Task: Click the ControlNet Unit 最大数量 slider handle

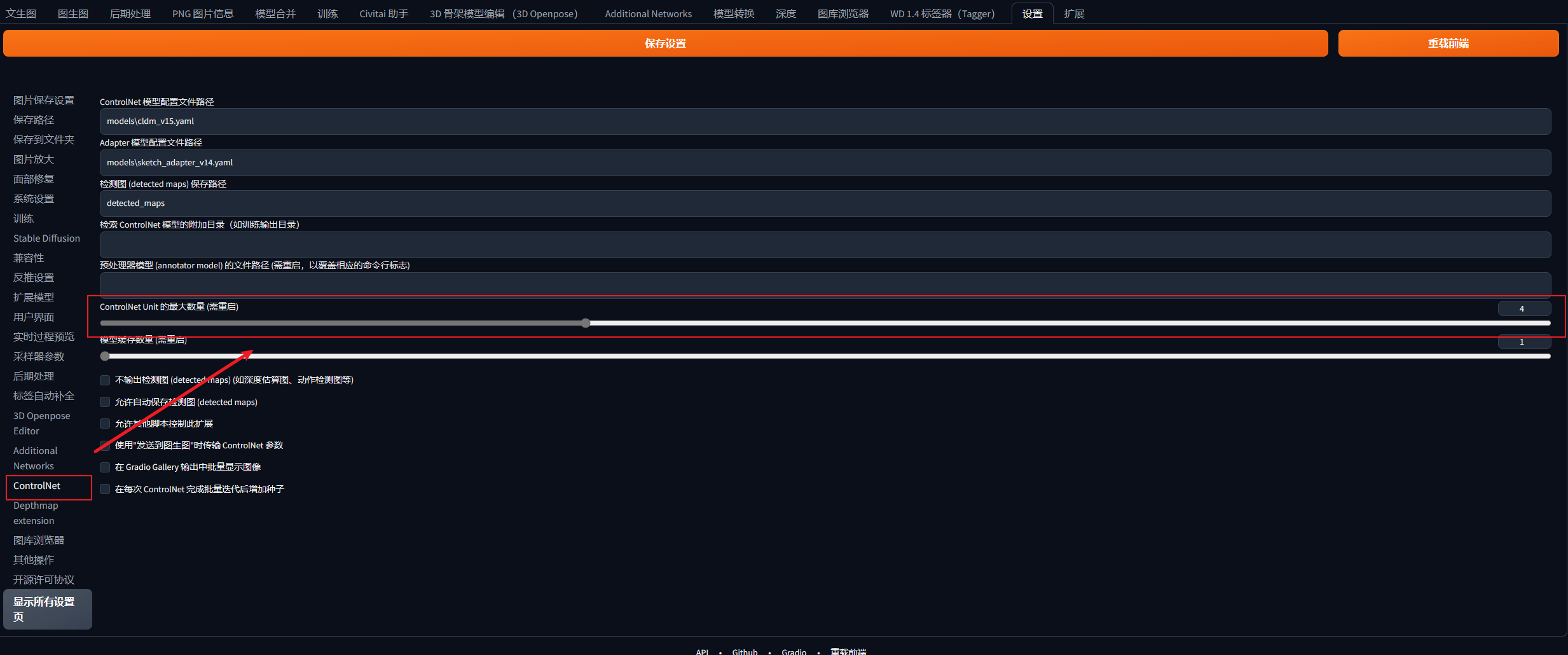Action: [586, 323]
